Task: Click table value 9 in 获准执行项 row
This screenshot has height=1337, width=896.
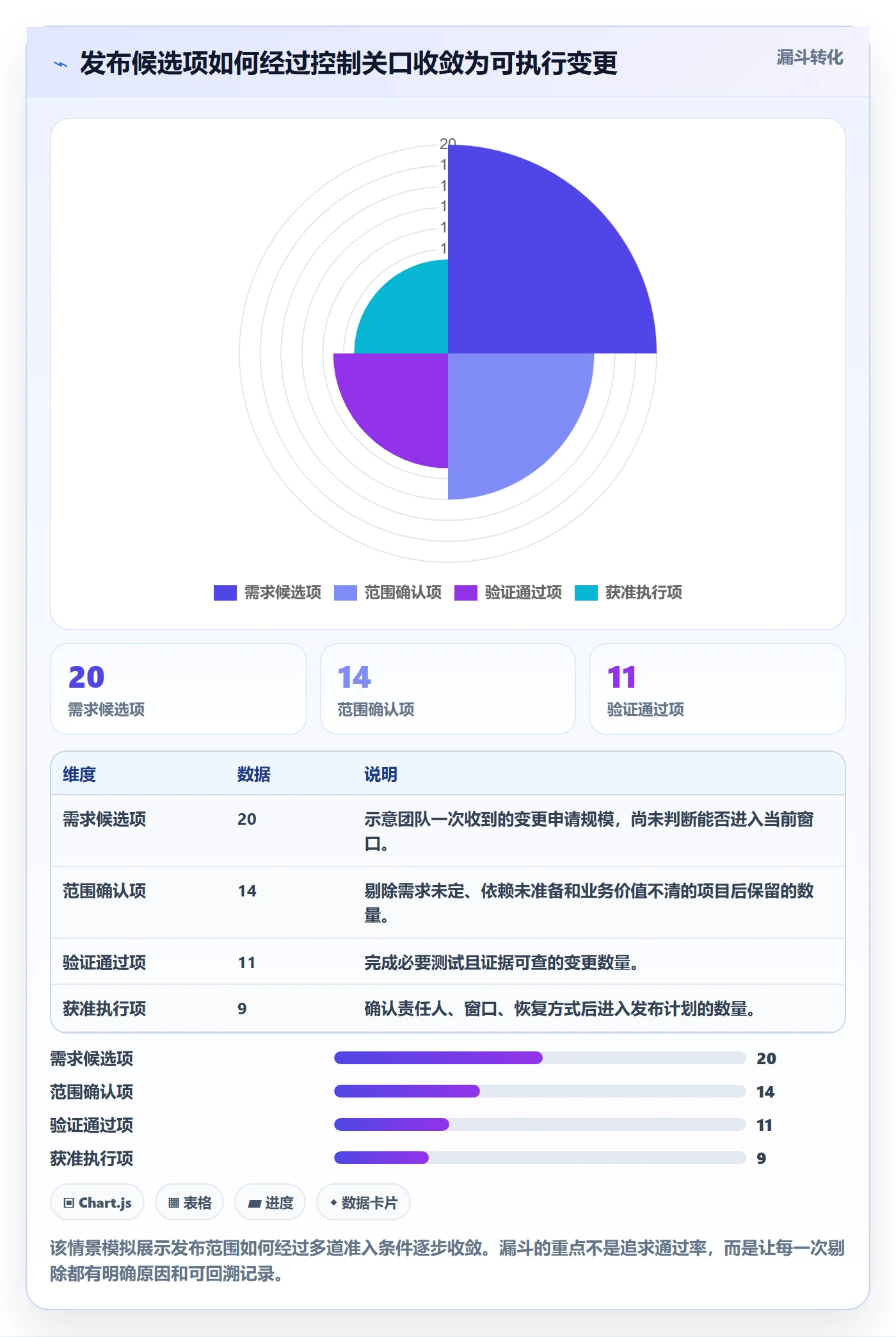Action: (x=242, y=1009)
